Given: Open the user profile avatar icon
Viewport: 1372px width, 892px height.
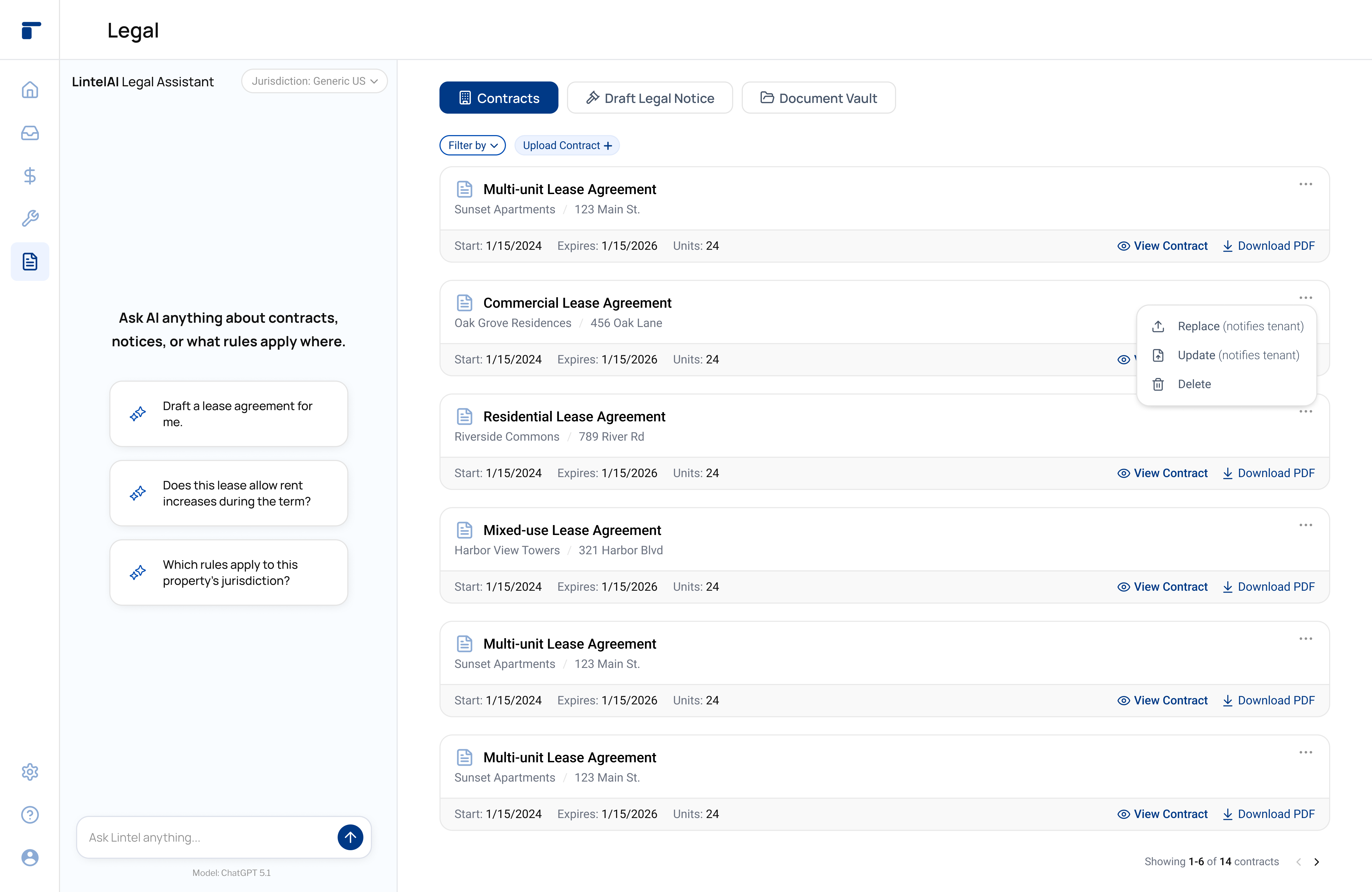Looking at the screenshot, I should click(x=30, y=857).
